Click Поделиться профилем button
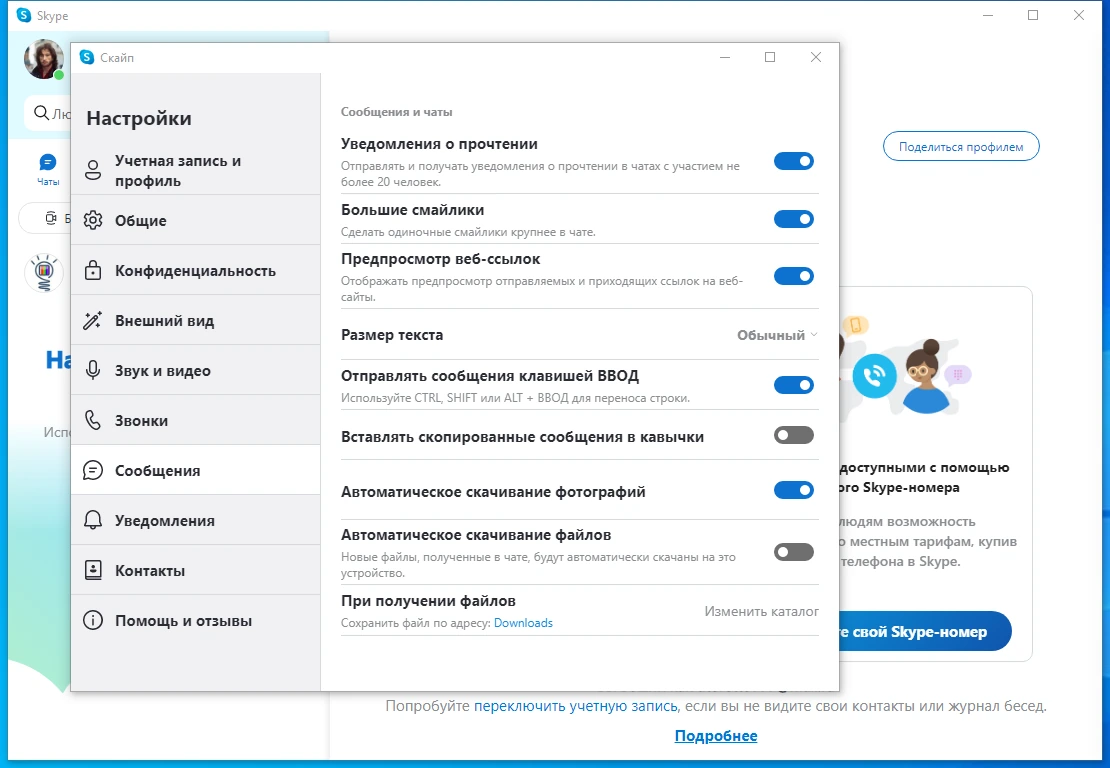The image size is (1110, 768). [x=961, y=147]
